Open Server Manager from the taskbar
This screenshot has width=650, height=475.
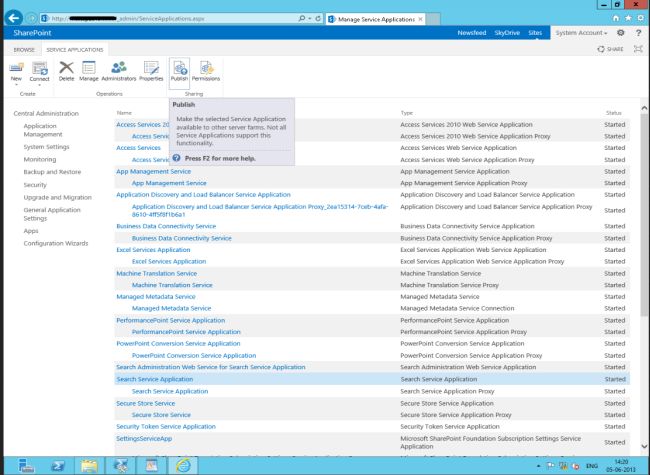tap(27, 465)
